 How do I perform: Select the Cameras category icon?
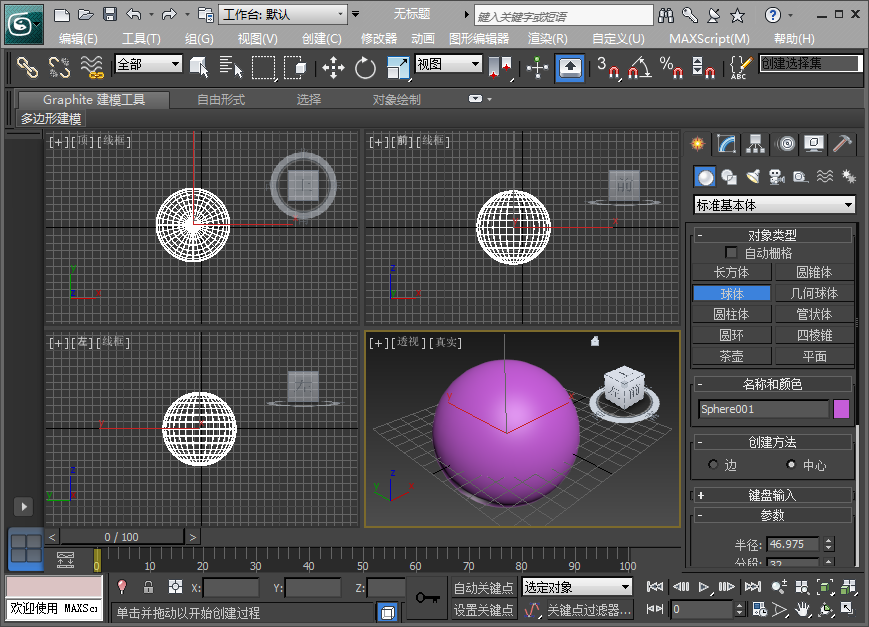[776, 177]
